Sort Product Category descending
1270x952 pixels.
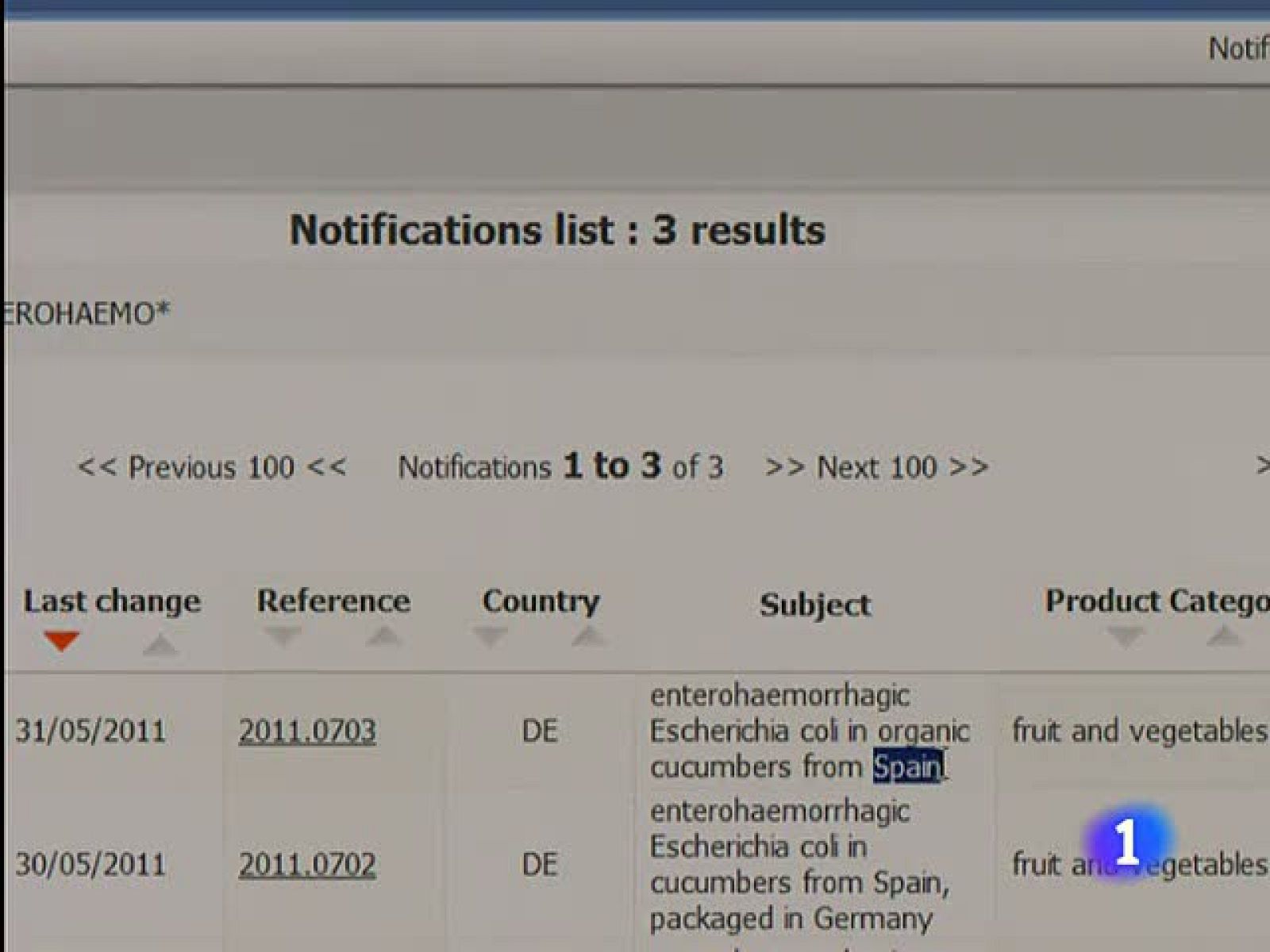click(x=1126, y=636)
